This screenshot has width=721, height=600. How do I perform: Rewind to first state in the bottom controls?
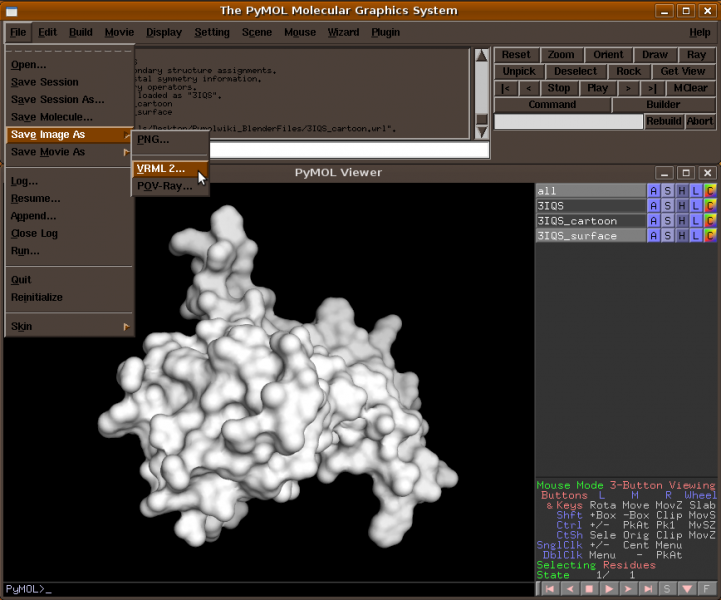coord(549,589)
